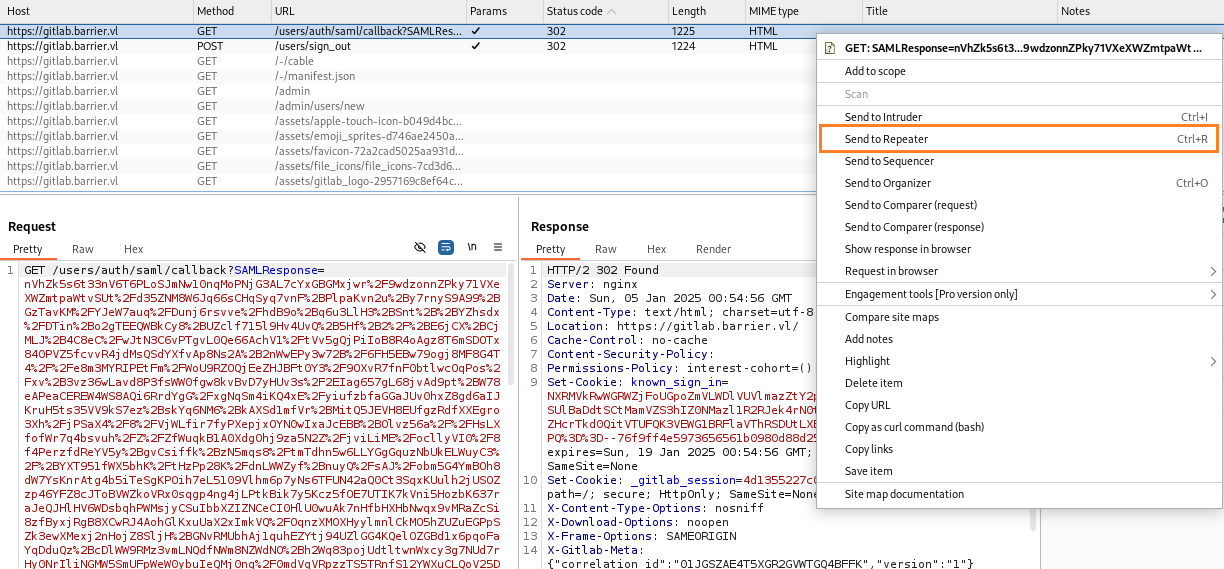This screenshot has width=1224, height=569.
Task: Open the Request pane hamburger menu
Action: point(498,248)
